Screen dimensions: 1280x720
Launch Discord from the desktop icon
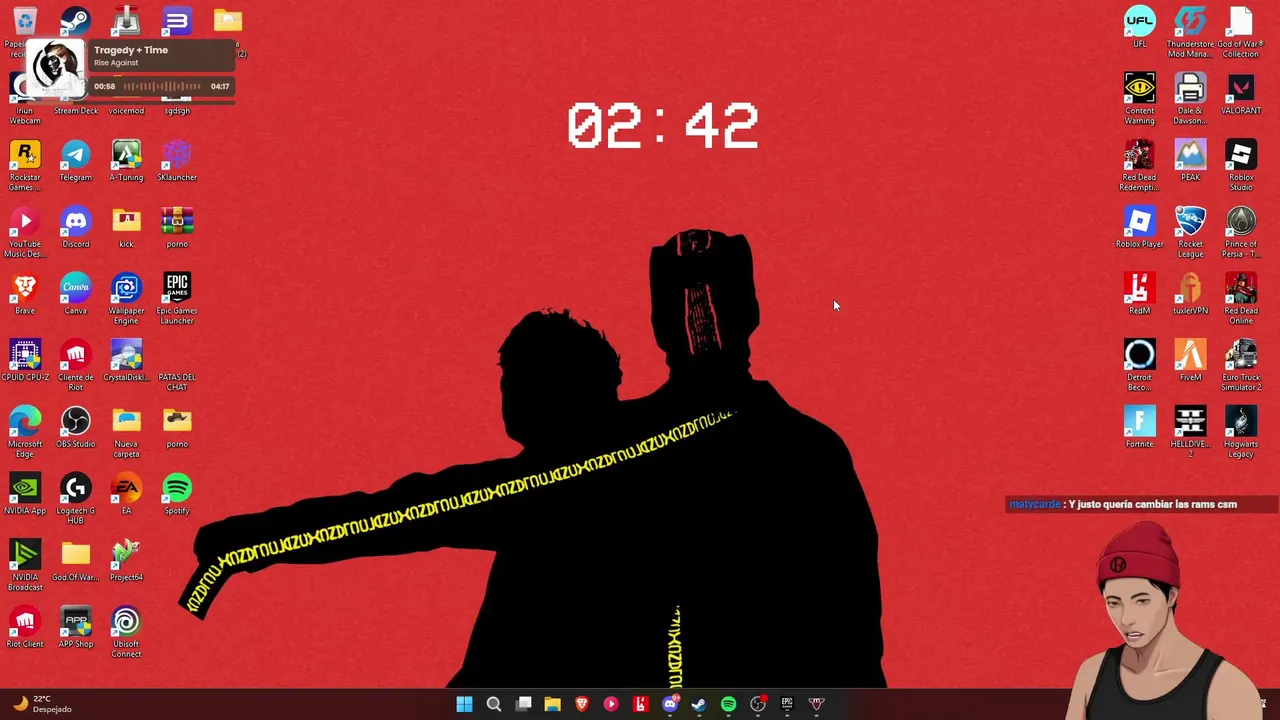click(75, 228)
